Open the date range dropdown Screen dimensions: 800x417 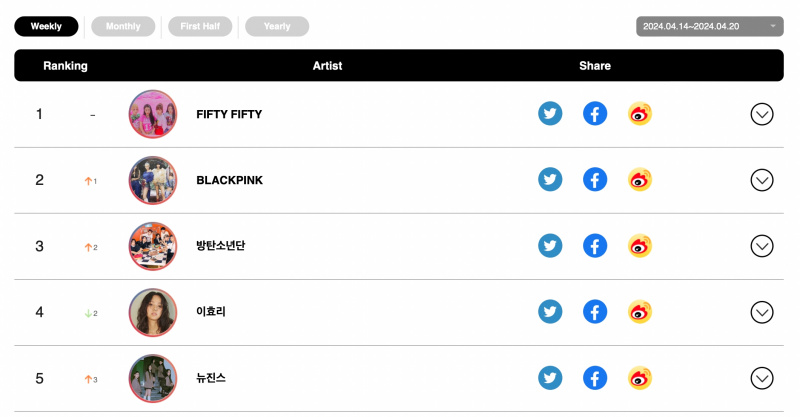(710, 26)
